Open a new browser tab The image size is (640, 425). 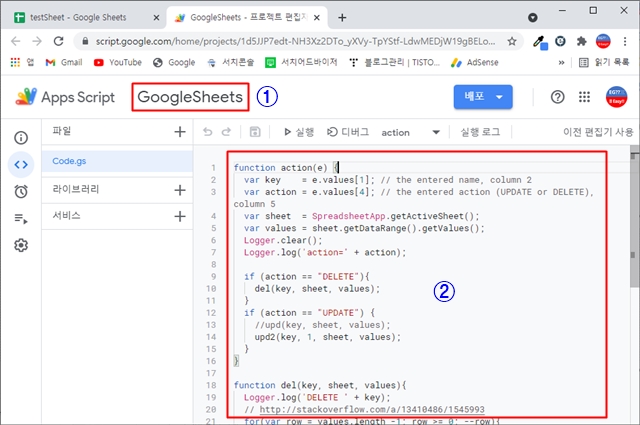click(x=342, y=18)
